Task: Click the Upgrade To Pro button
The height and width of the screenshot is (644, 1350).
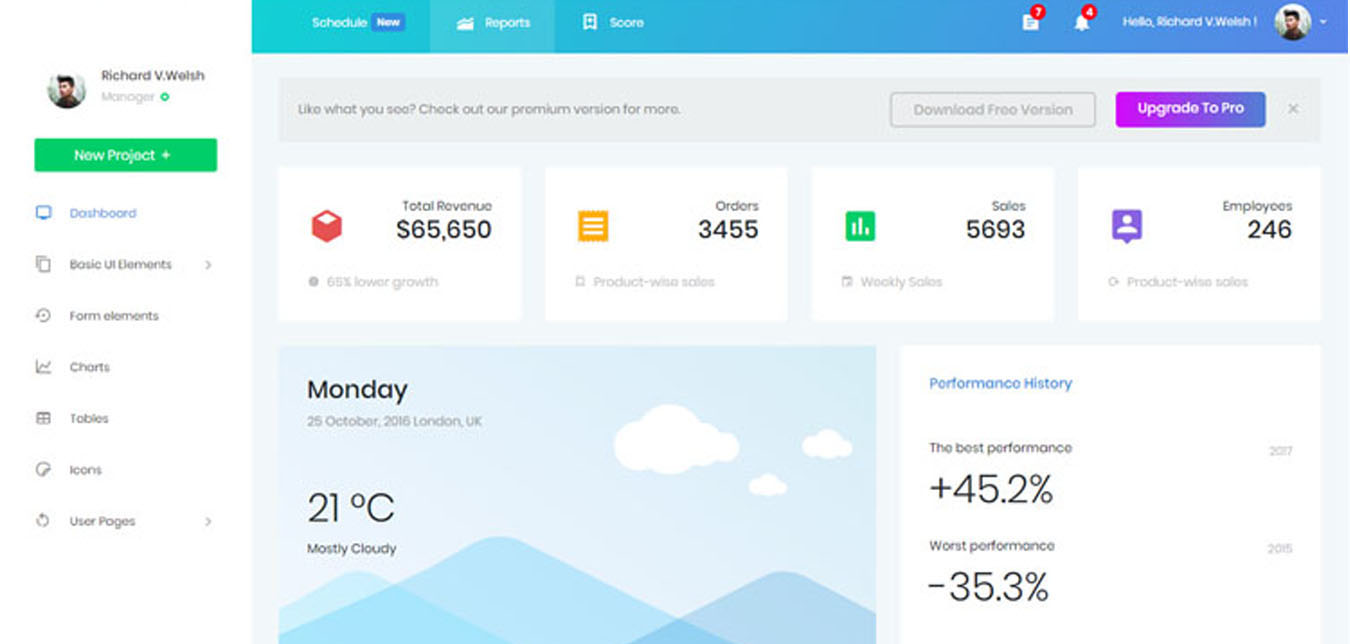Action: click(x=1190, y=109)
